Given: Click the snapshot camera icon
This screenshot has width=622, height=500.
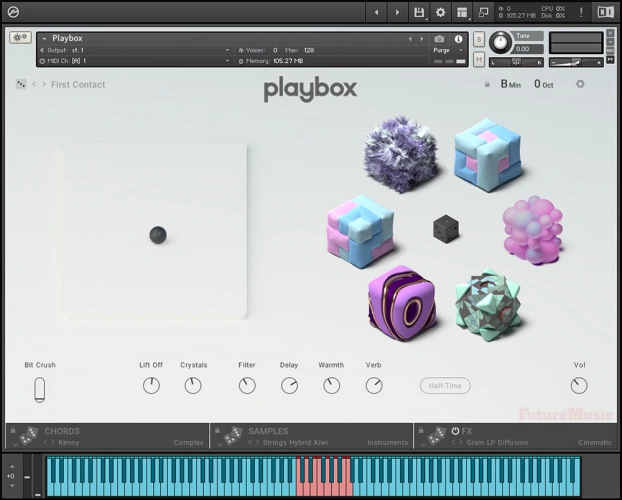Looking at the screenshot, I should (439, 39).
